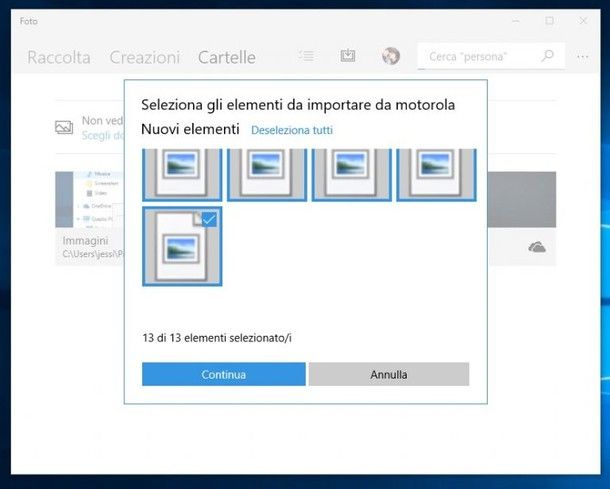Click the Import icon in toolbar
The image size is (610, 489).
coord(348,56)
